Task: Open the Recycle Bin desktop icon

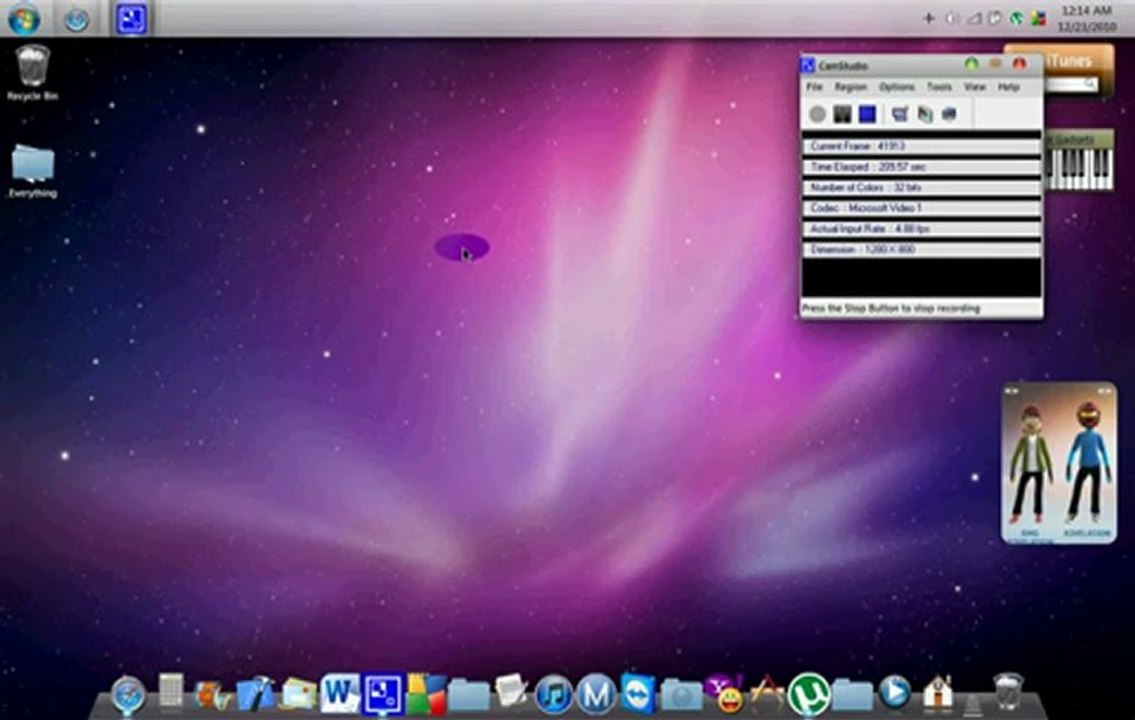Action: (x=32, y=72)
